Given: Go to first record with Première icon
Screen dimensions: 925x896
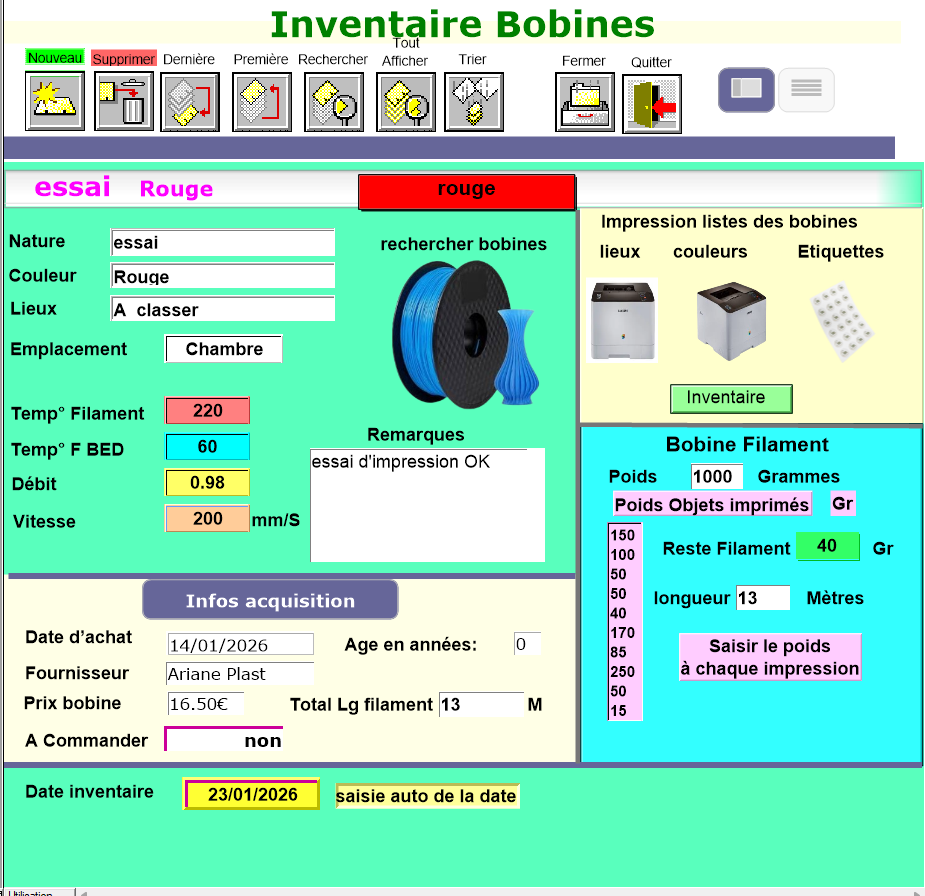Looking at the screenshot, I should (262, 101).
